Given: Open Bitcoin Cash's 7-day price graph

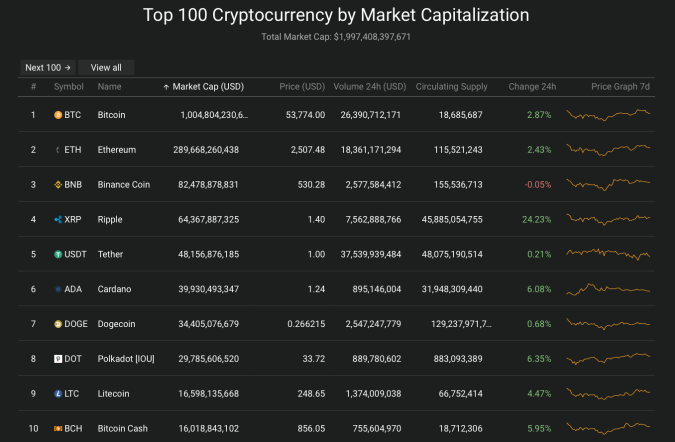Looking at the screenshot, I should (x=608, y=428).
